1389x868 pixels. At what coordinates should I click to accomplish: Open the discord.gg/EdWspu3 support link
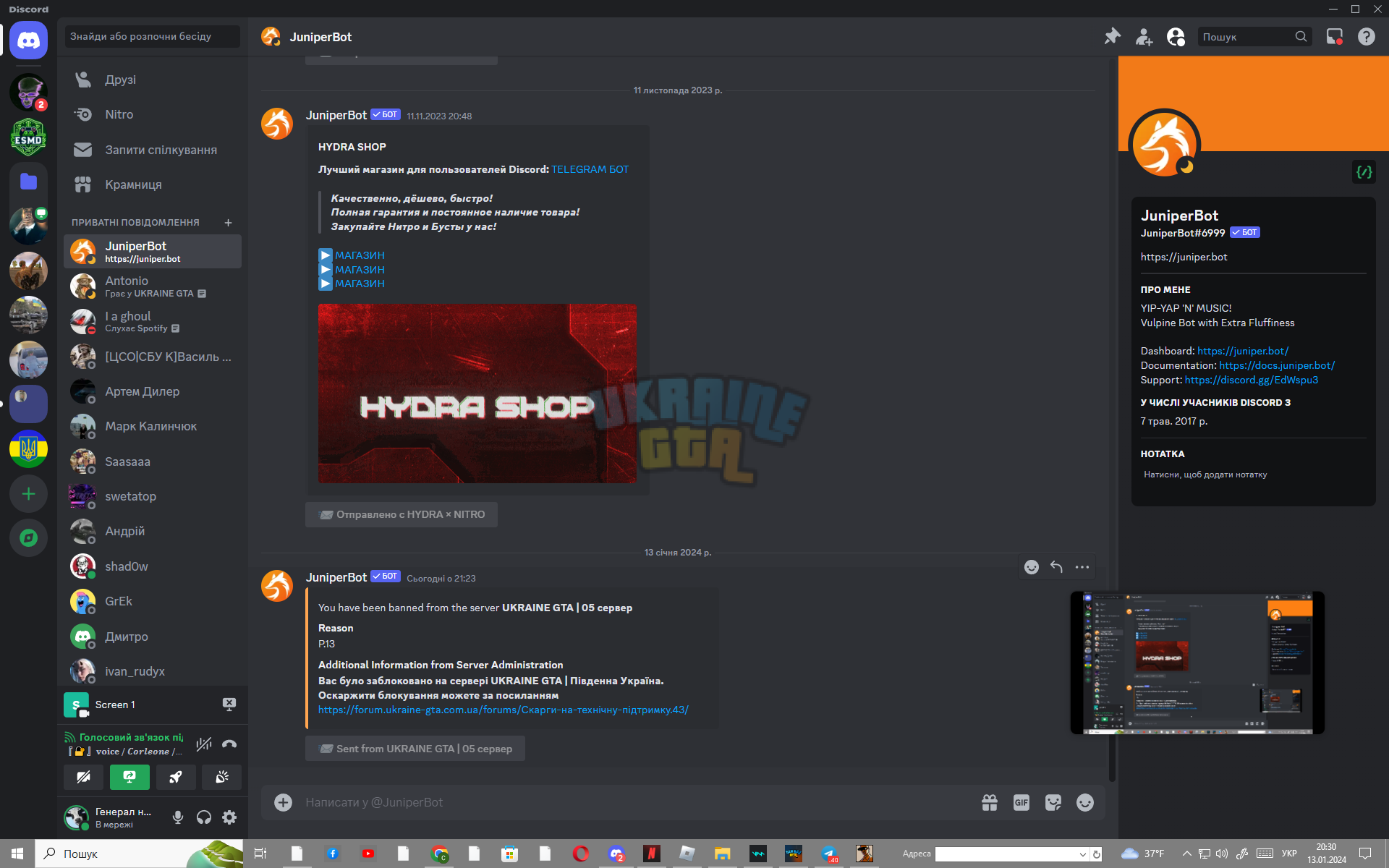[1252, 380]
